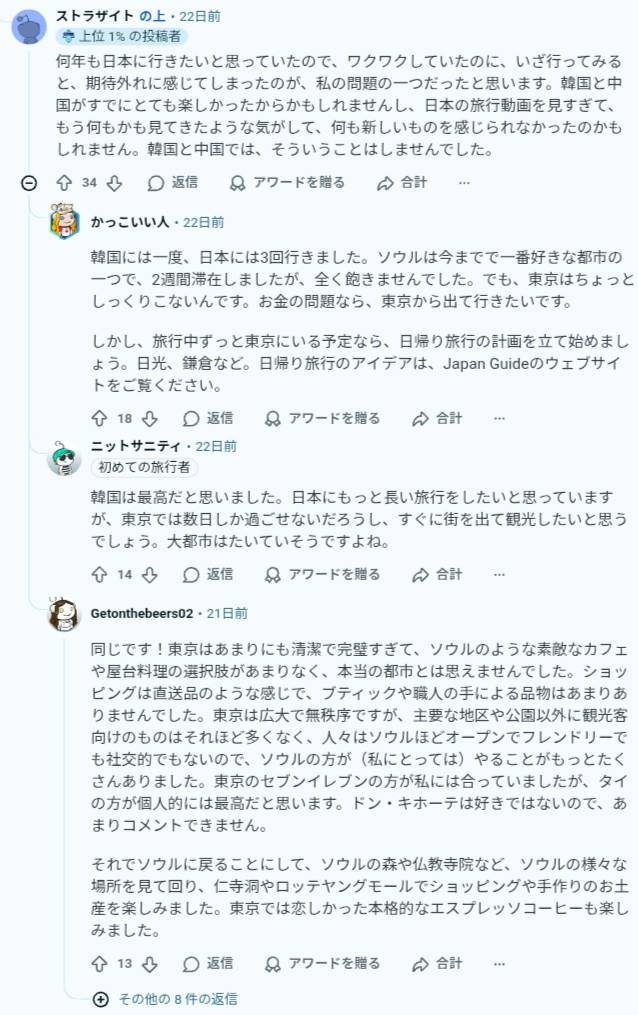Screen dimensions: 638x1015
Task: Click ニットサニティ's avatar image
Action: pos(64,458)
